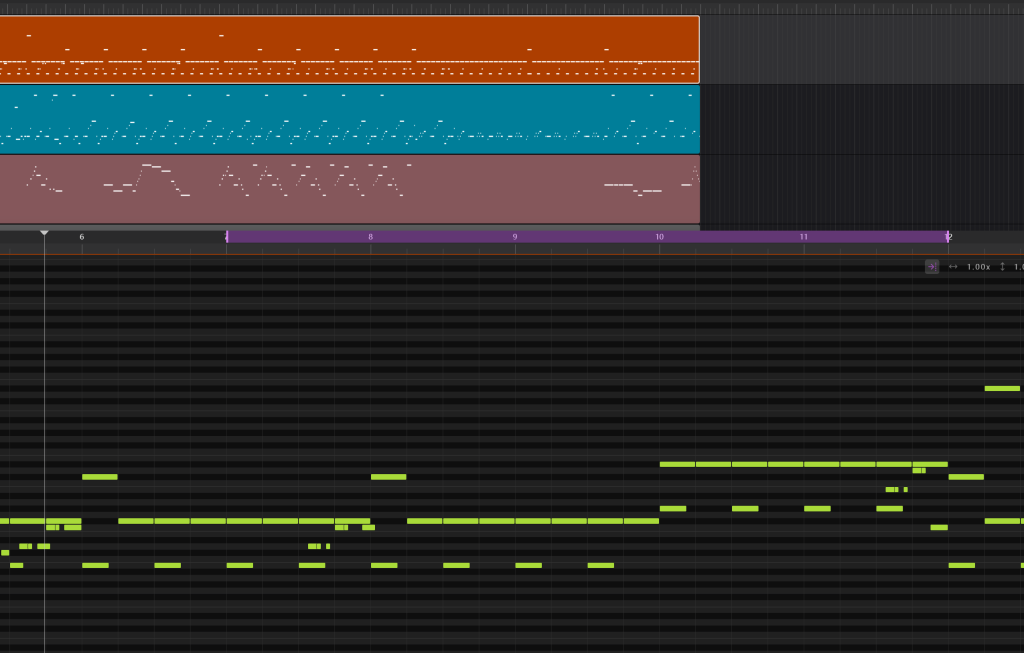
Task: Click the gray scrollbar beneath the clips
Action: click(348, 228)
